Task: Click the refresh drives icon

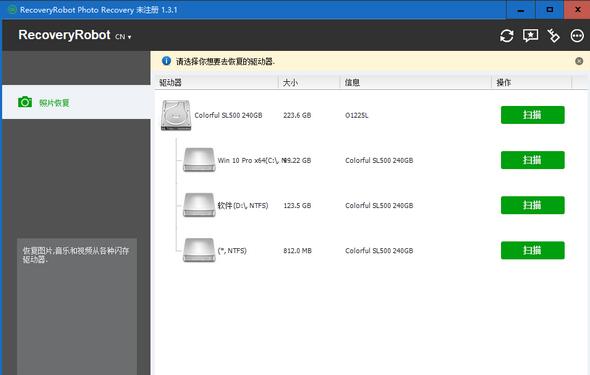Action: (506, 36)
